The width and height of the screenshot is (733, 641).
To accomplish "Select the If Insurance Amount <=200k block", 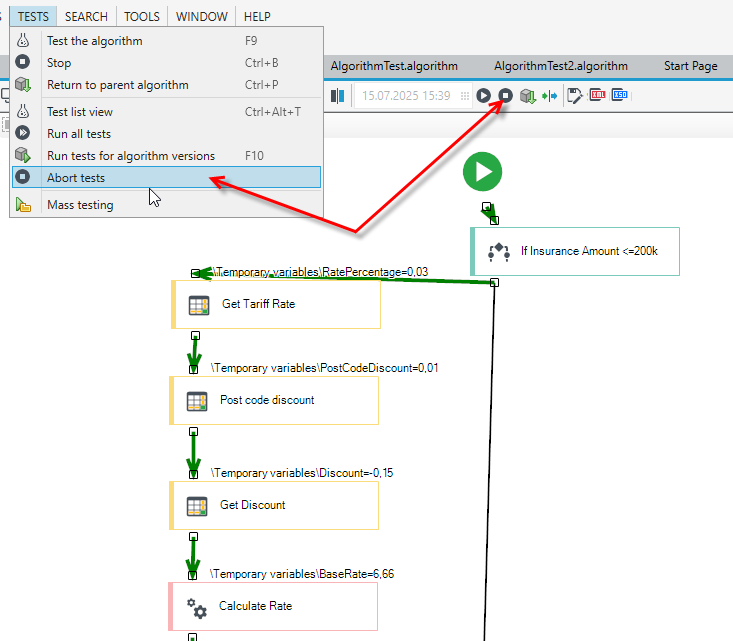I will 575,252.
